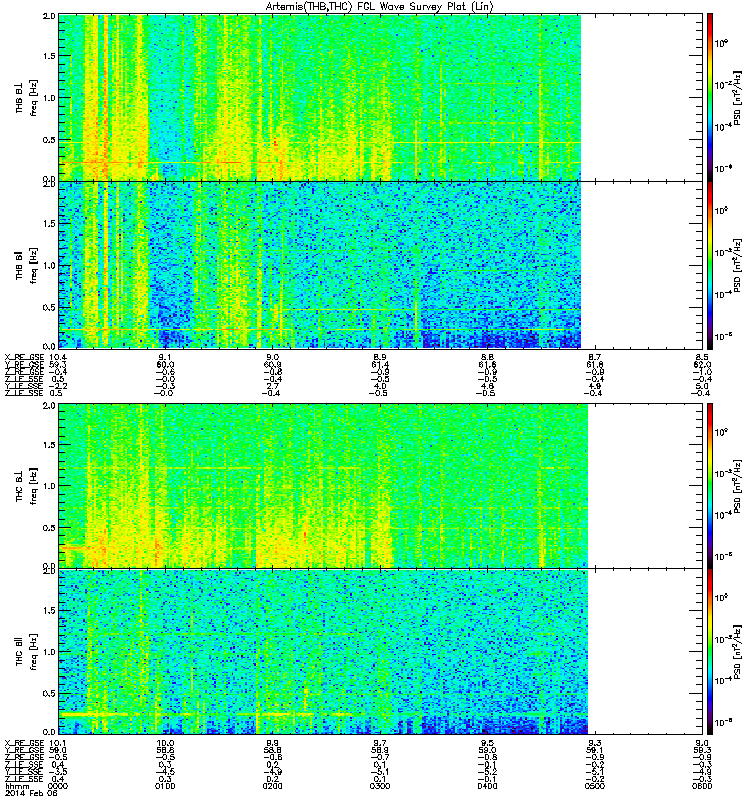
Task: Click the THC X_RE_GSE value '10.1'
Action: (58, 743)
